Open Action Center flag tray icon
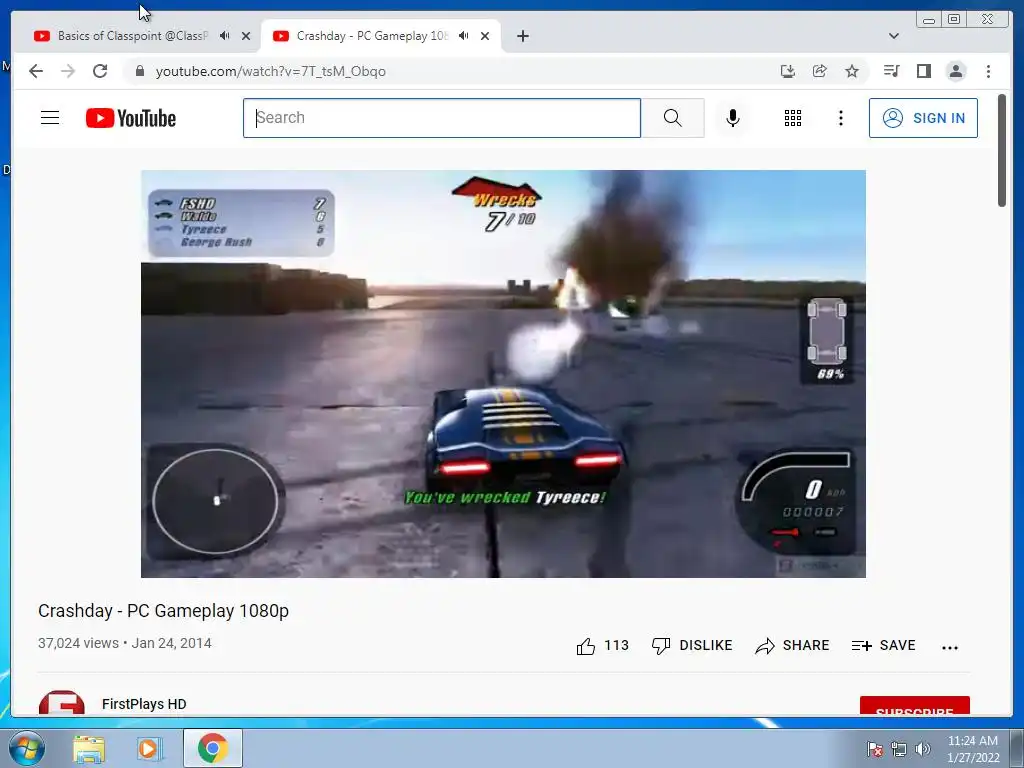1024x768 pixels. [x=874, y=748]
